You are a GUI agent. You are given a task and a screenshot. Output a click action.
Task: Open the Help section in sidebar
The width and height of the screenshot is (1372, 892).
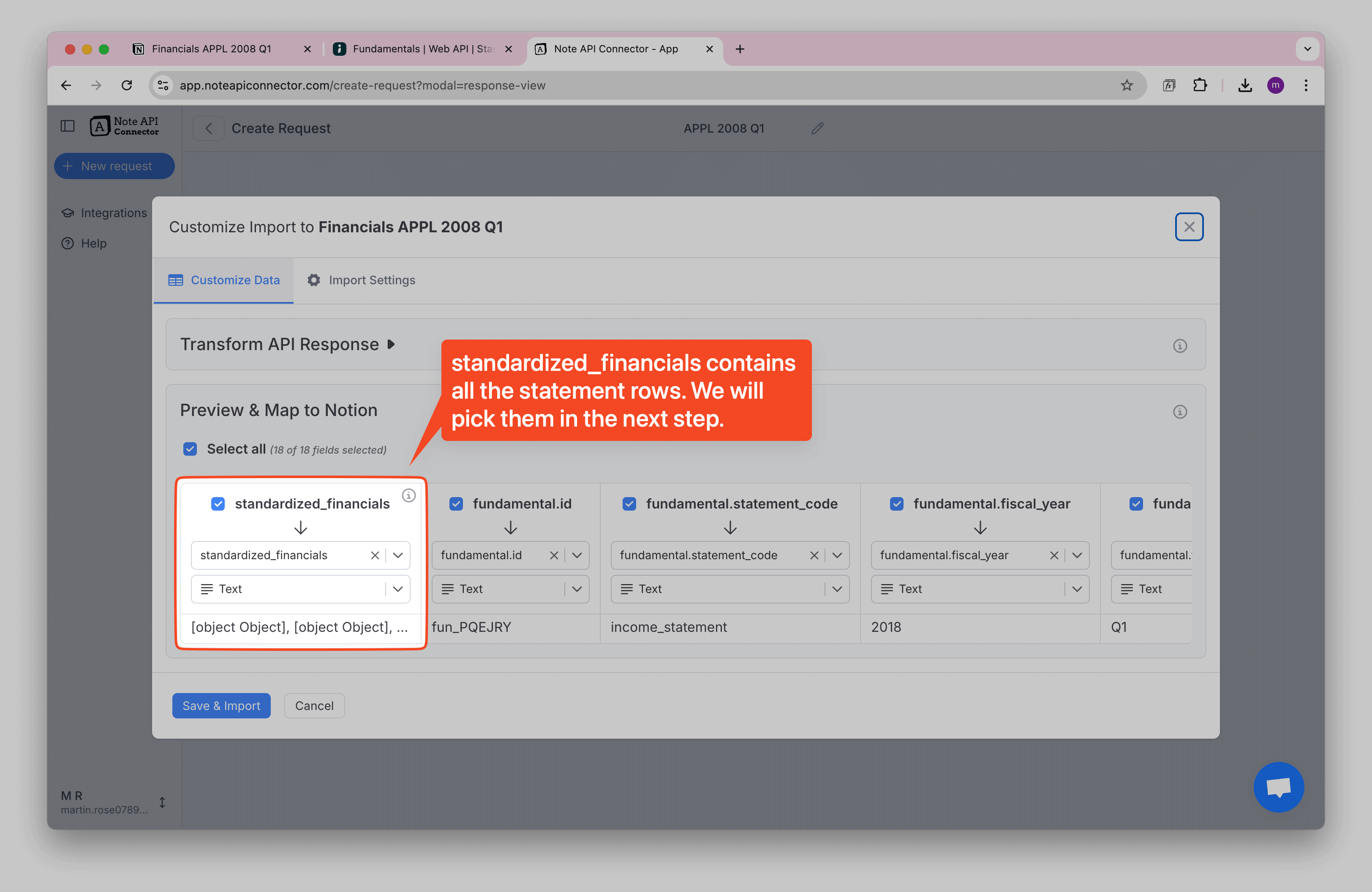tap(92, 243)
